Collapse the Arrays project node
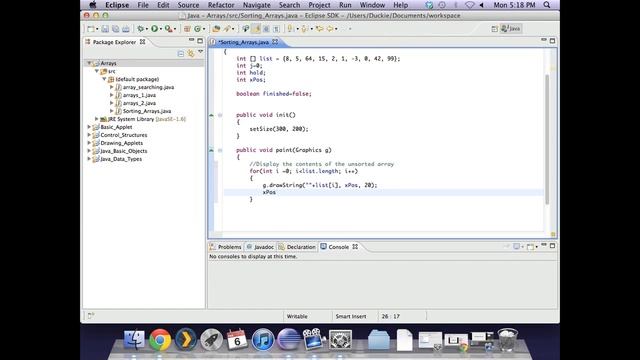This screenshot has height=360, width=640. point(89,63)
